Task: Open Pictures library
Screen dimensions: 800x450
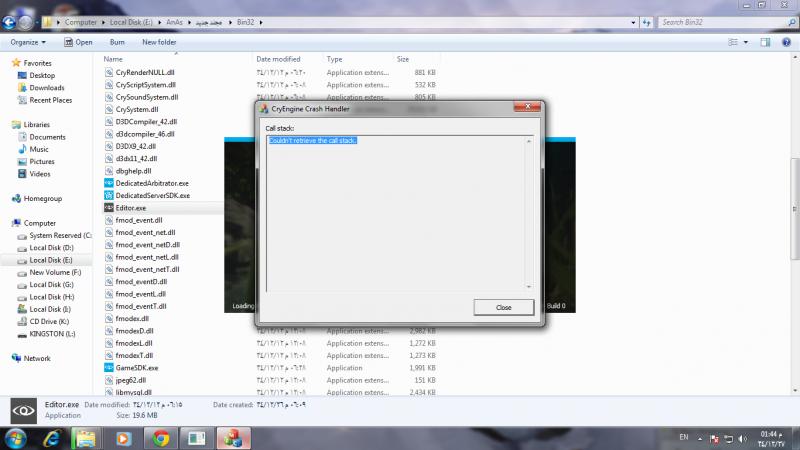Action: (42, 161)
